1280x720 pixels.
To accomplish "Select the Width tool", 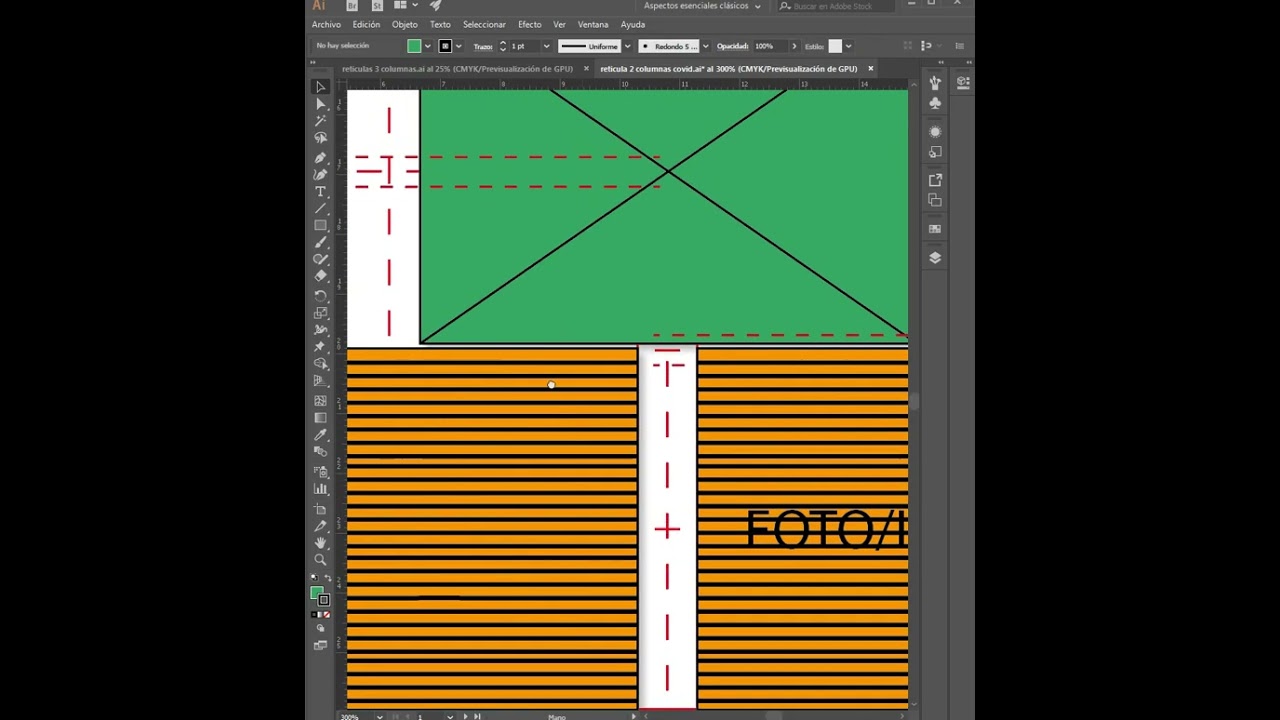I will point(320,330).
